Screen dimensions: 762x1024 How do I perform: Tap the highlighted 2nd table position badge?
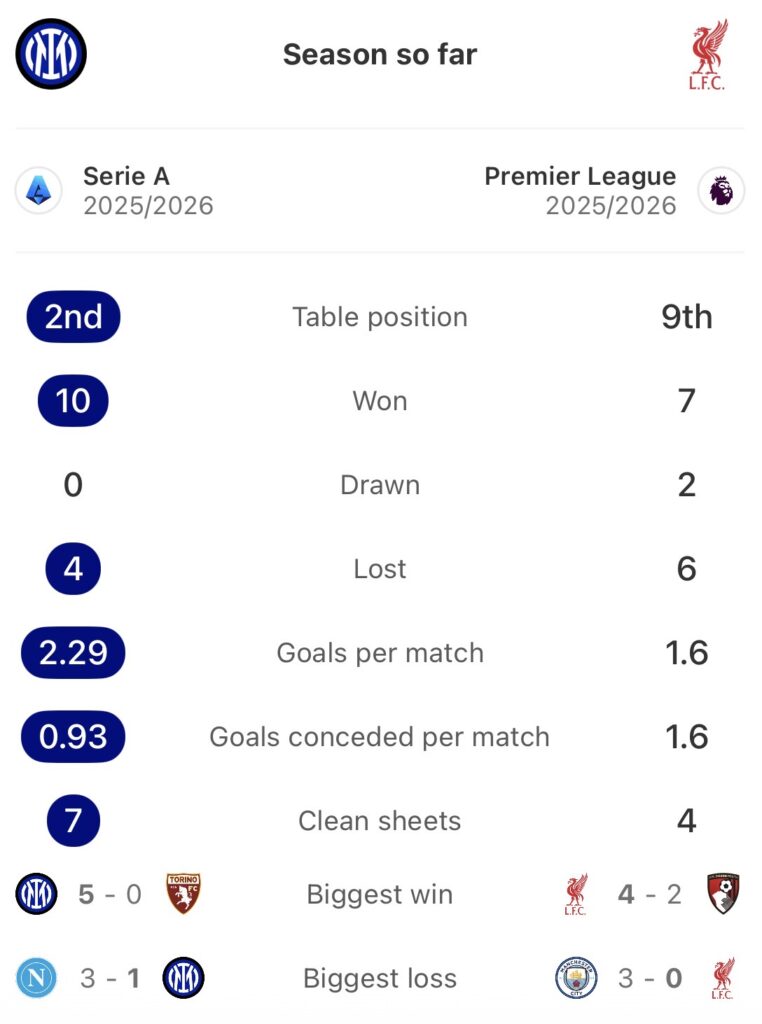point(73,317)
